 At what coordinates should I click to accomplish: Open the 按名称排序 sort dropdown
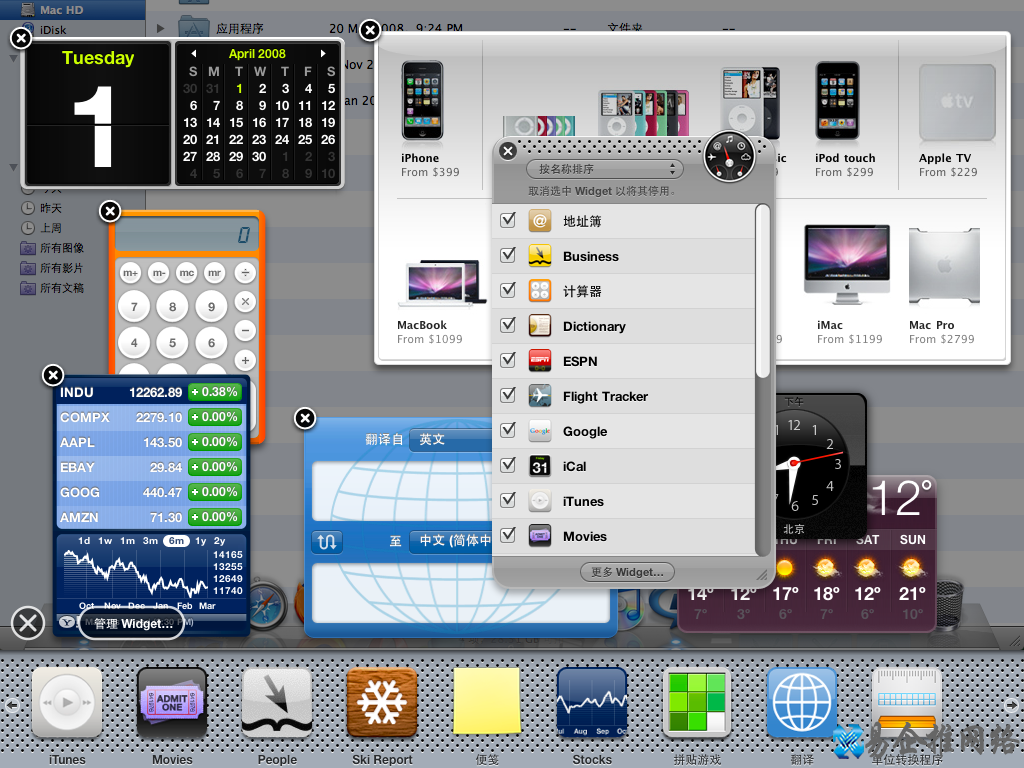(x=604, y=168)
